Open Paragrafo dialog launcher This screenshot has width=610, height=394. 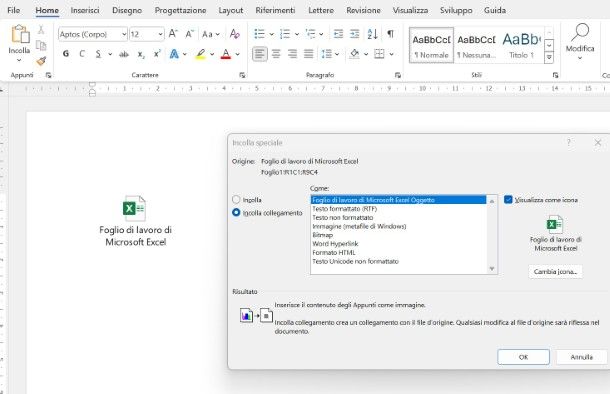pos(398,75)
